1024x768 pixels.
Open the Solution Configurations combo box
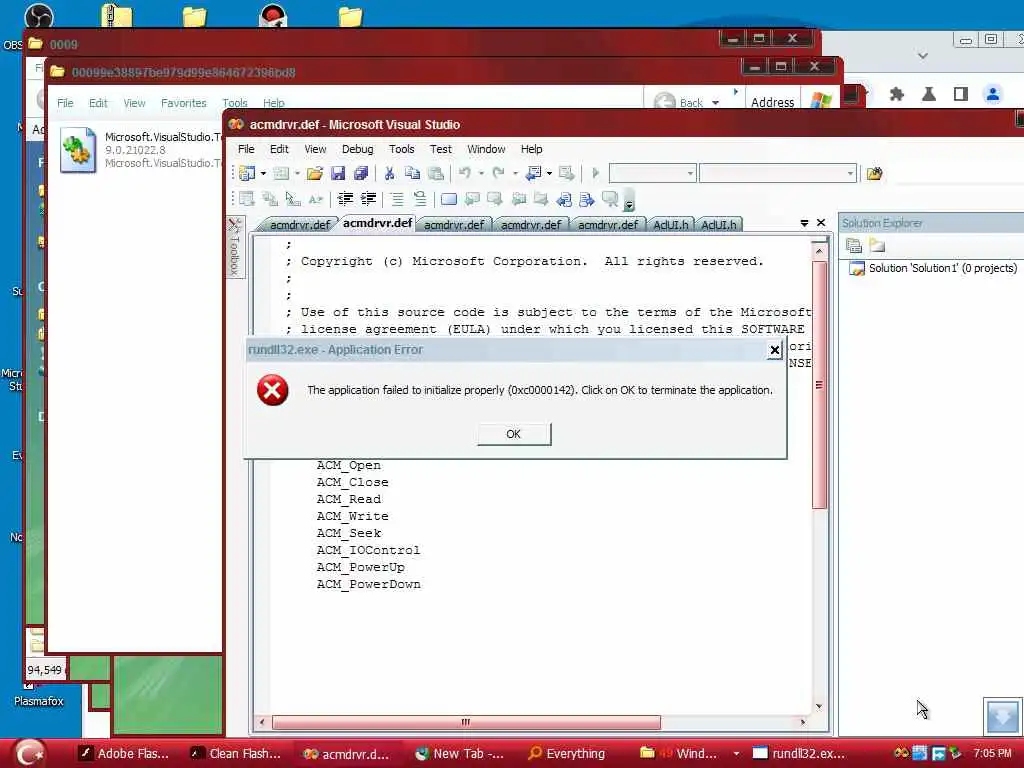tap(652, 173)
